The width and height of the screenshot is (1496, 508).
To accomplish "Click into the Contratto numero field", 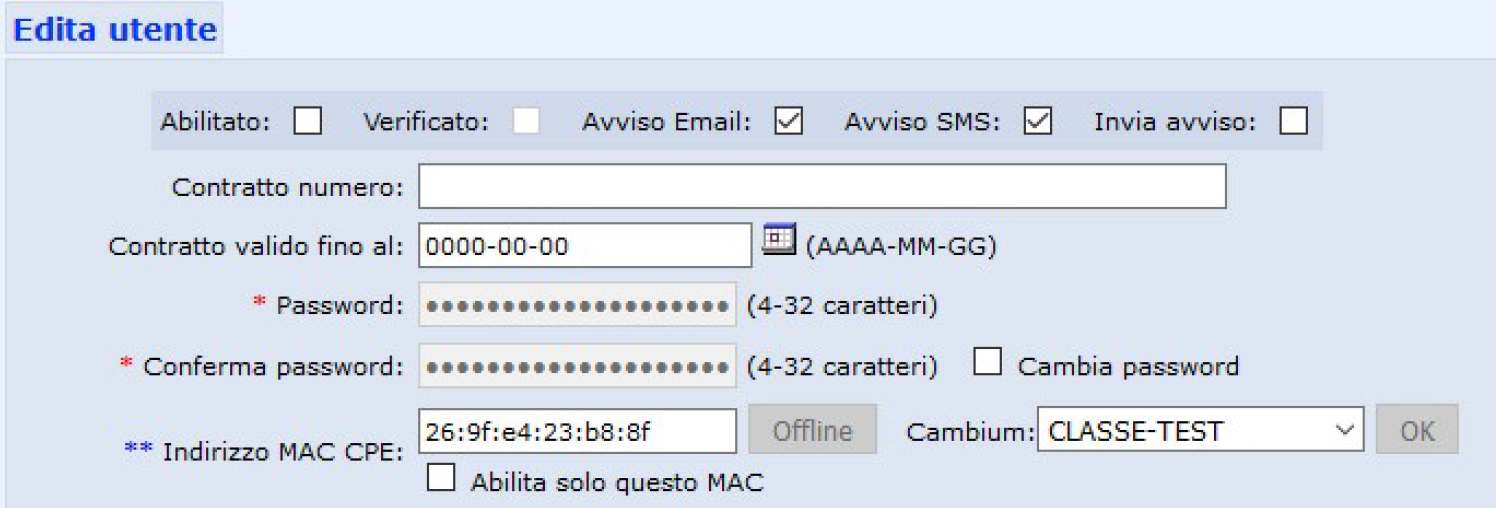I will (822, 187).
